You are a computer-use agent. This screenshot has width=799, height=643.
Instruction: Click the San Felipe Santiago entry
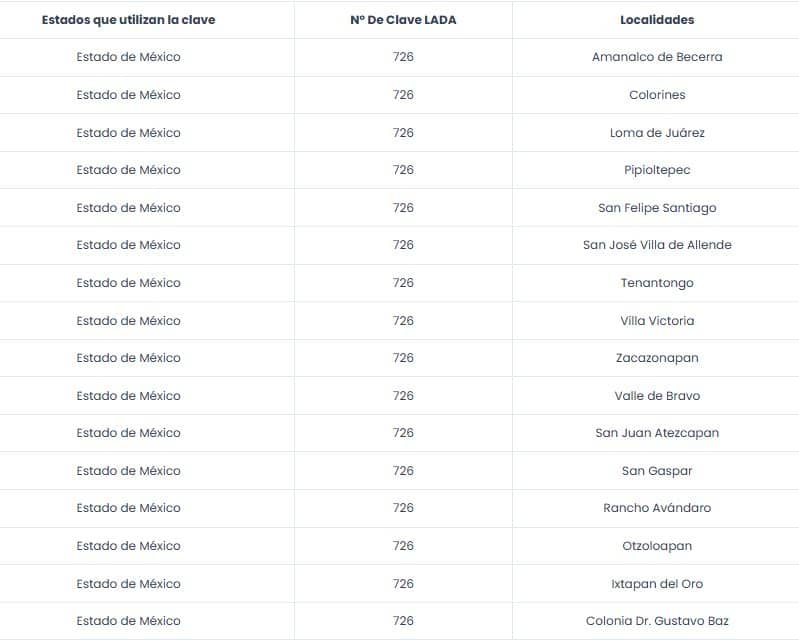point(657,208)
